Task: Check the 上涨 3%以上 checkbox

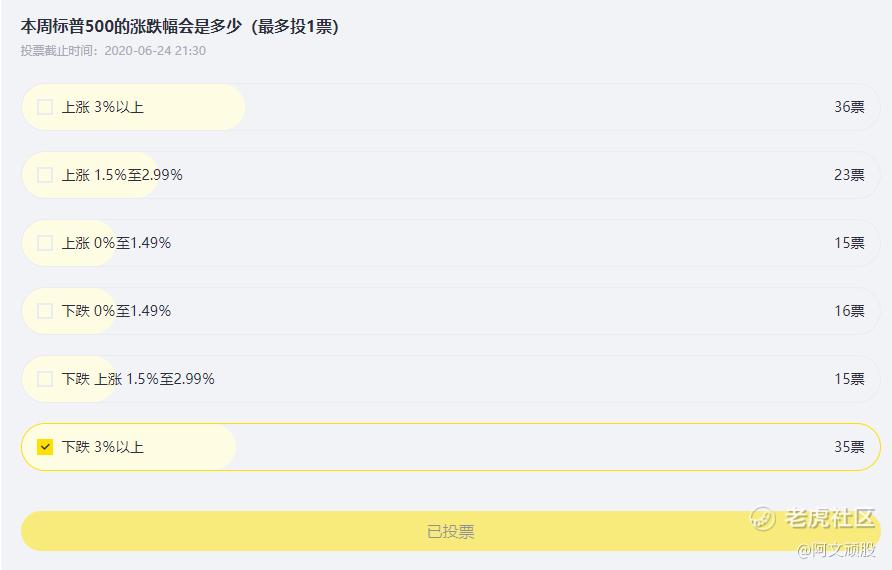Action: click(45, 107)
